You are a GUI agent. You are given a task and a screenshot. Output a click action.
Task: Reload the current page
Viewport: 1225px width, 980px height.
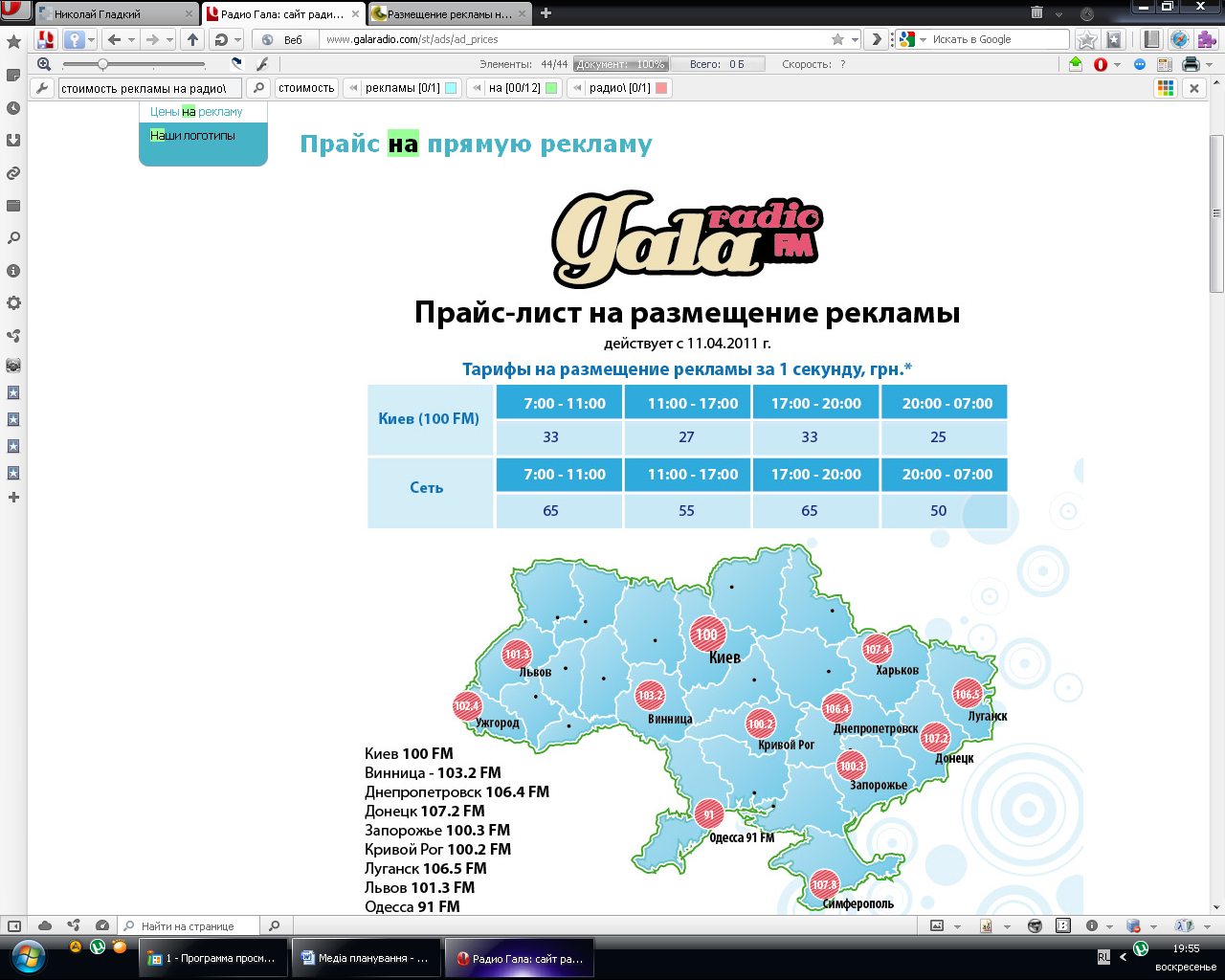click(x=221, y=39)
